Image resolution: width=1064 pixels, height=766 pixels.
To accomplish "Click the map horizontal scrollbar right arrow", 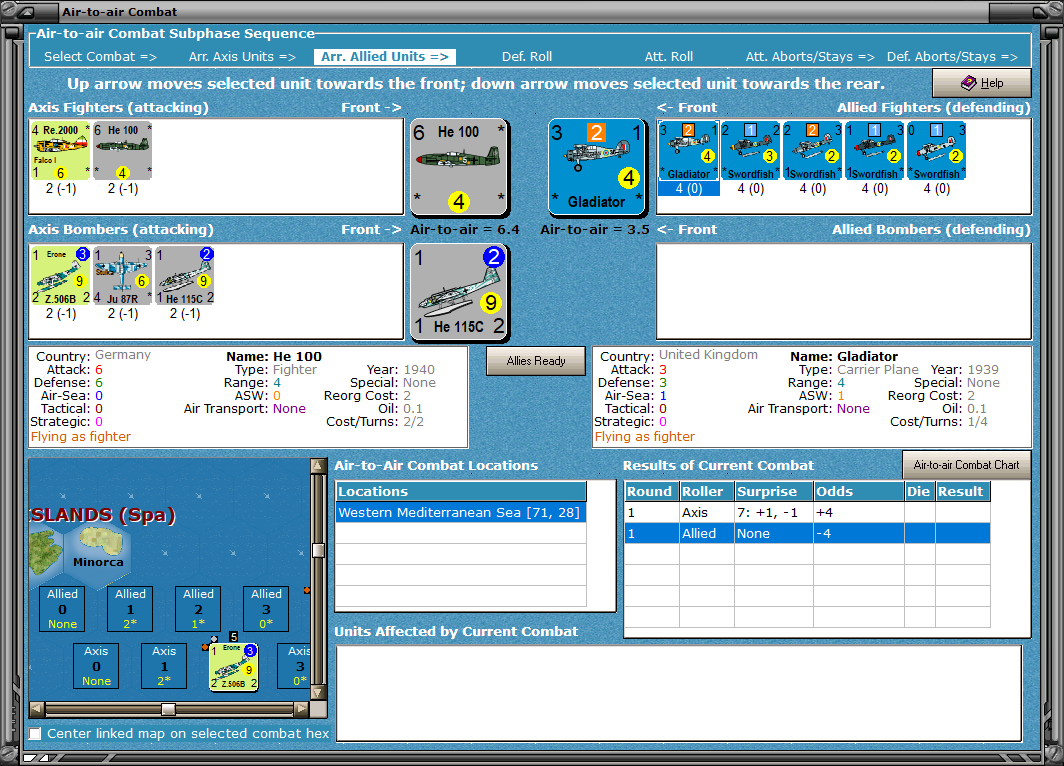I will (301, 709).
